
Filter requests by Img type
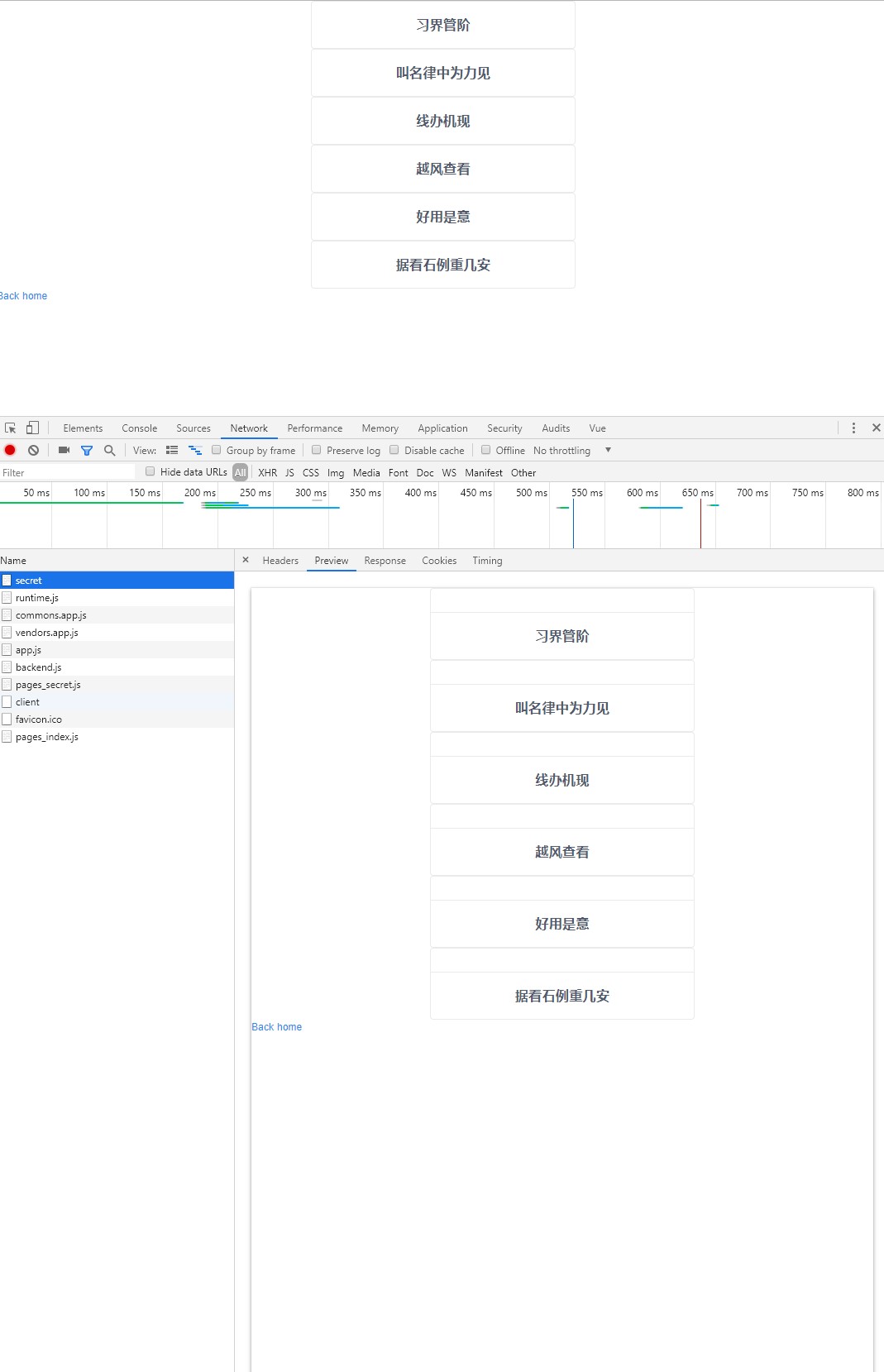point(336,473)
